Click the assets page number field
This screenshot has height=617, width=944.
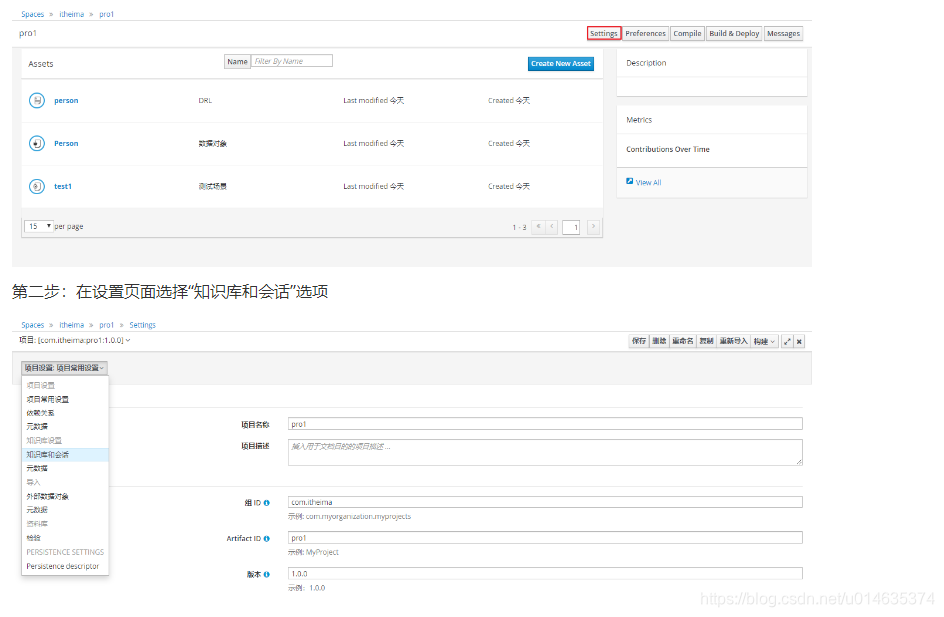point(571,227)
